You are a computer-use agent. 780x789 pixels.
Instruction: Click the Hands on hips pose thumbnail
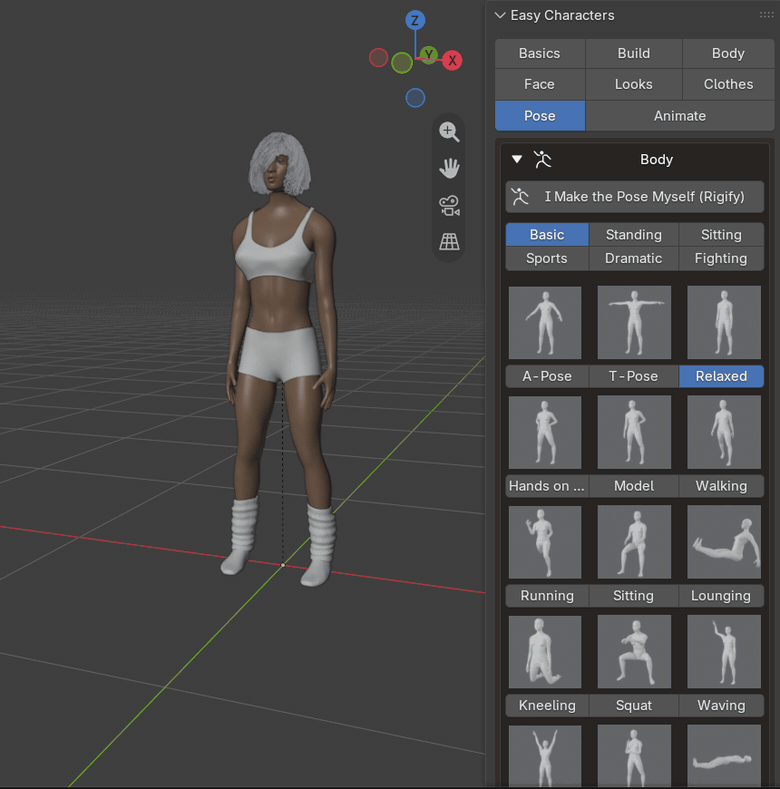tap(545, 432)
